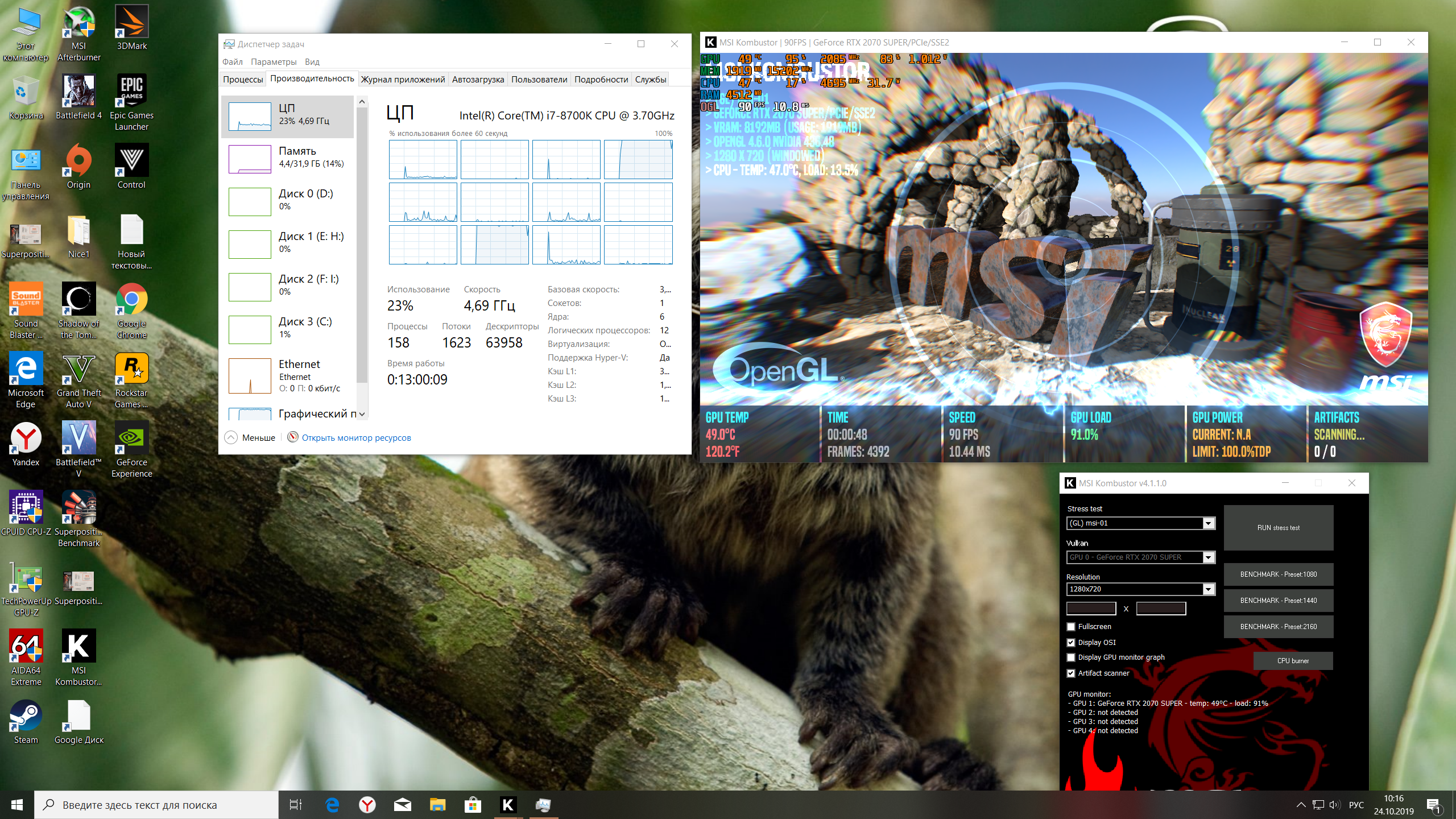Open File Explorer from the taskbar
Viewport: 1456px width, 819px height.
point(437,805)
